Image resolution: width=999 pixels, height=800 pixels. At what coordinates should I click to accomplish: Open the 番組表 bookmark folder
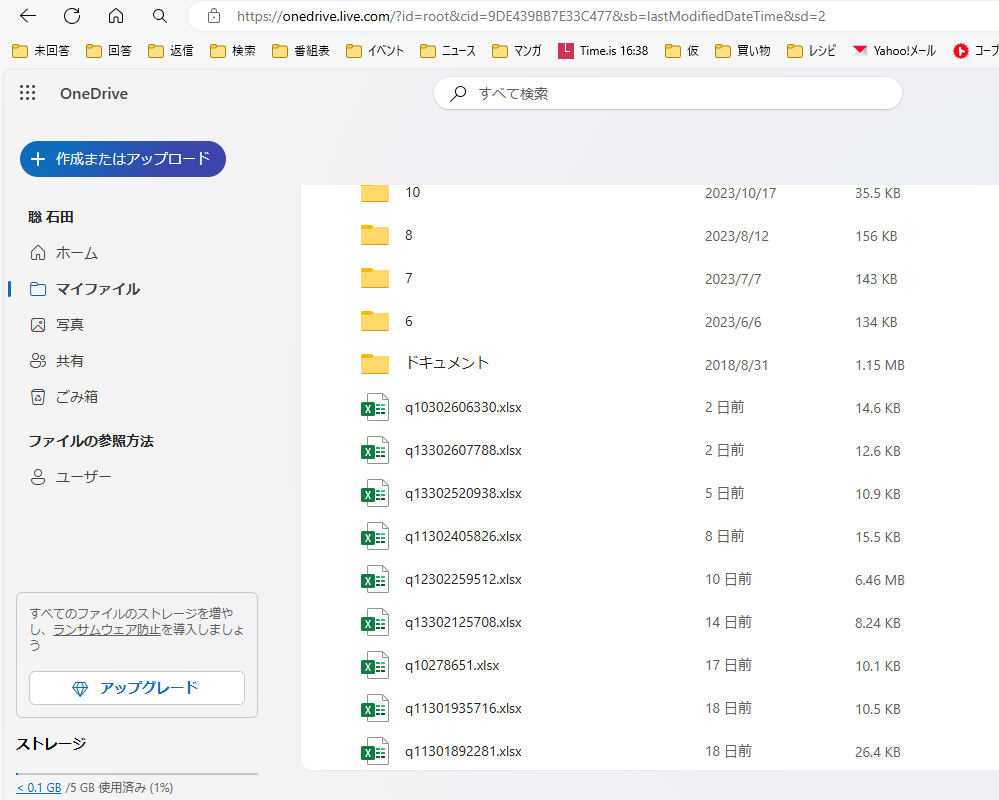coord(301,51)
